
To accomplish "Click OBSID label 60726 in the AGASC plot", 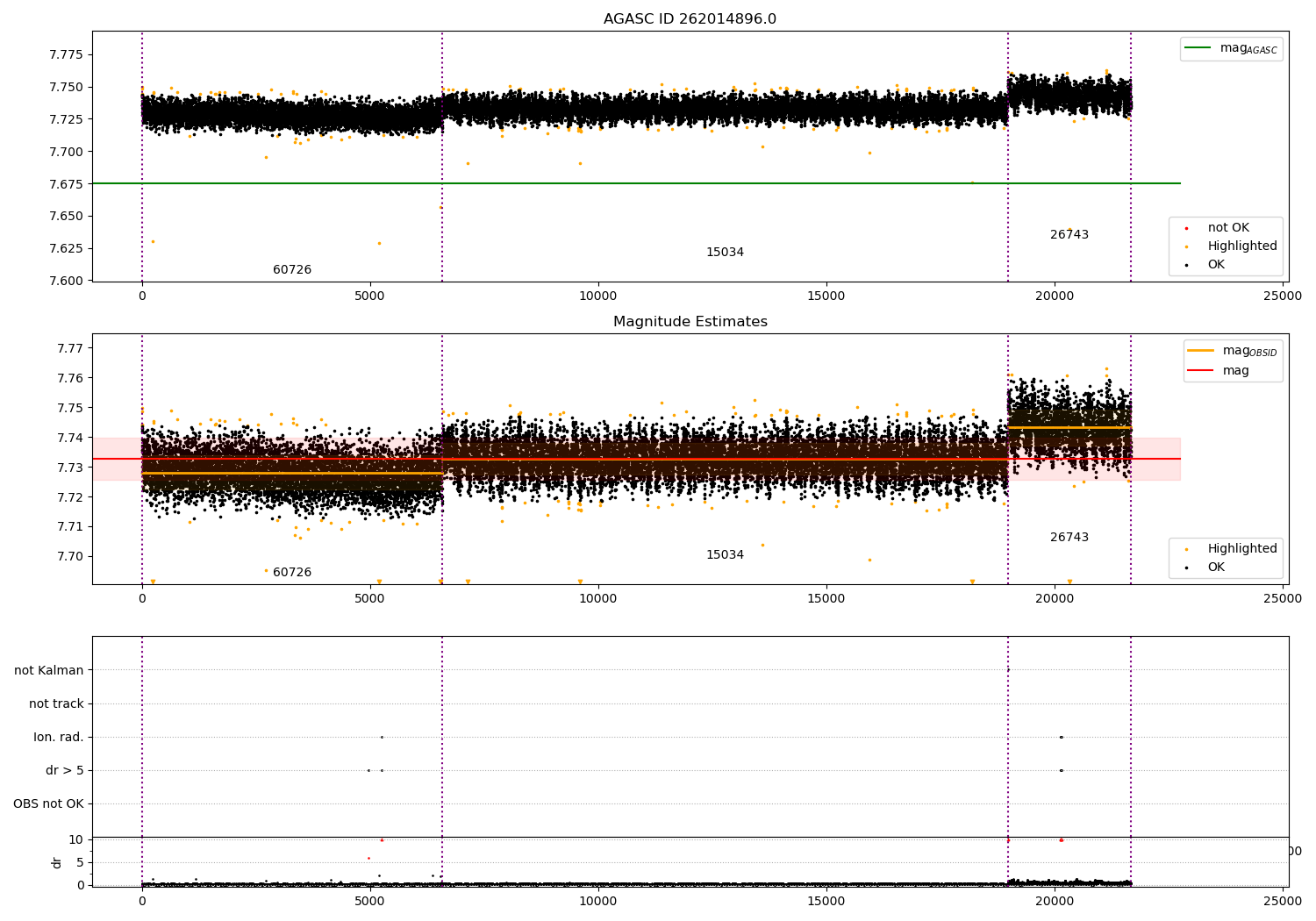I will point(292,270).
